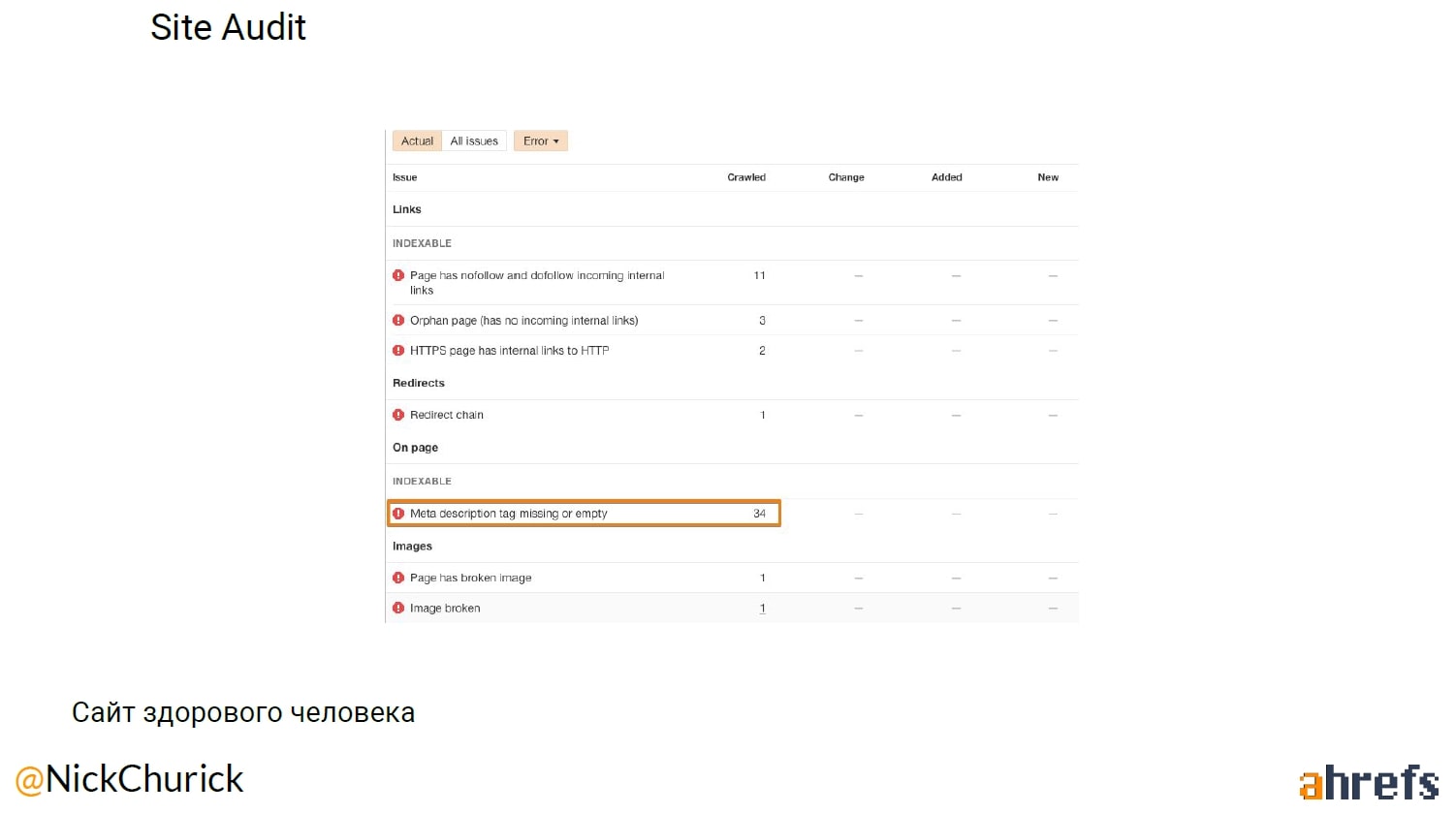Open the Redirect chain issue
The width and height of the screenshot is (1456, 814).
446,415
